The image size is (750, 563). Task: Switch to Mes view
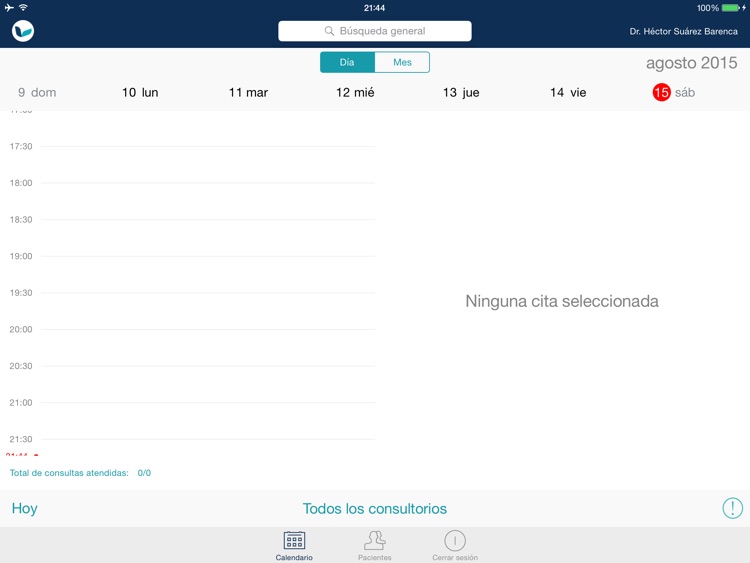[402, 62]
